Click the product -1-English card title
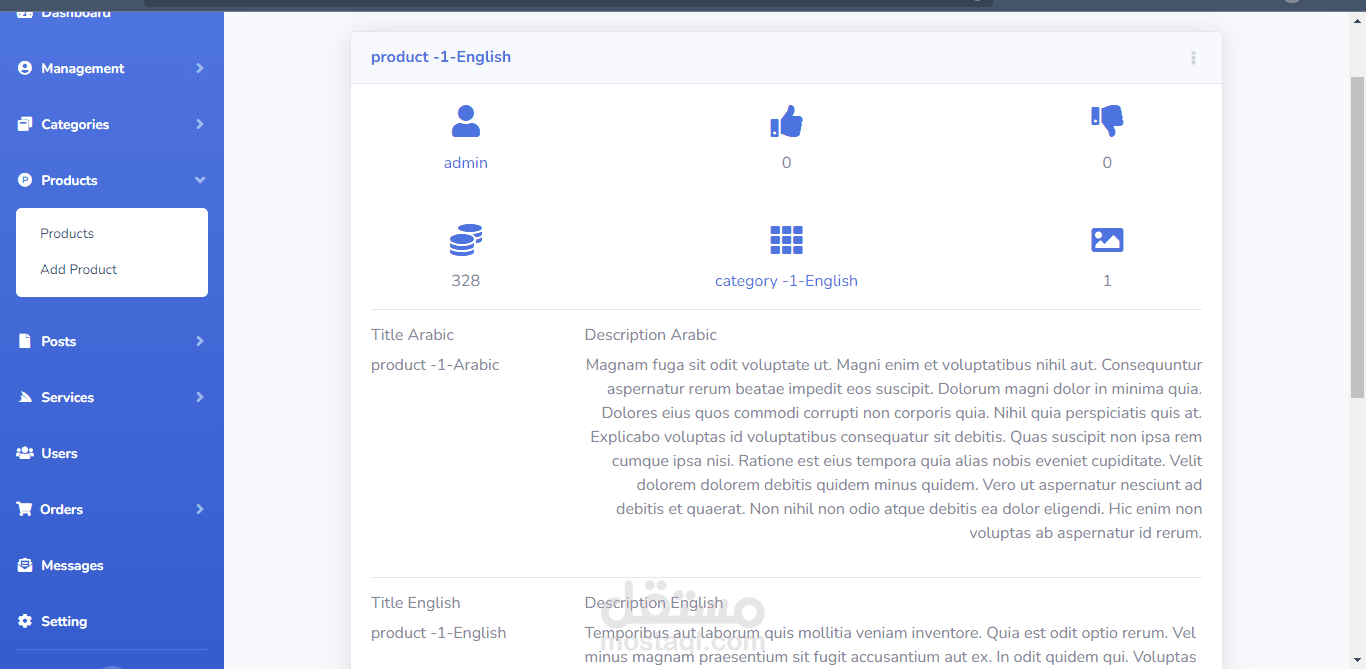 [441, 57]
